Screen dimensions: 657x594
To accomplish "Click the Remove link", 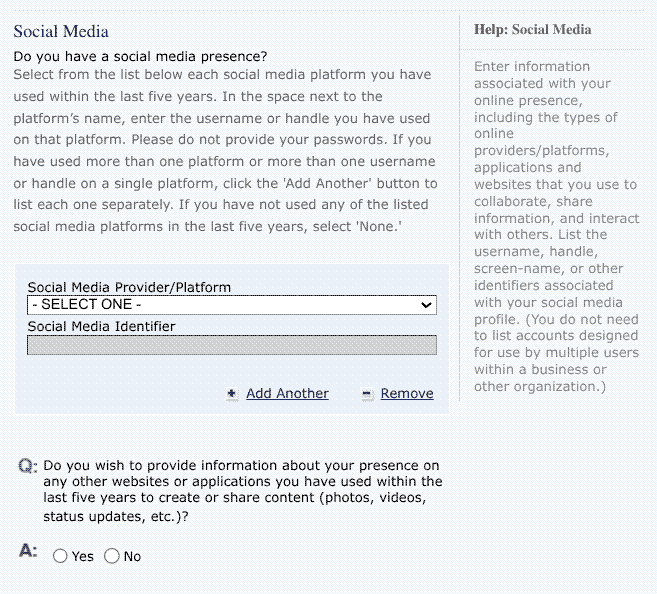I will 407,394.
